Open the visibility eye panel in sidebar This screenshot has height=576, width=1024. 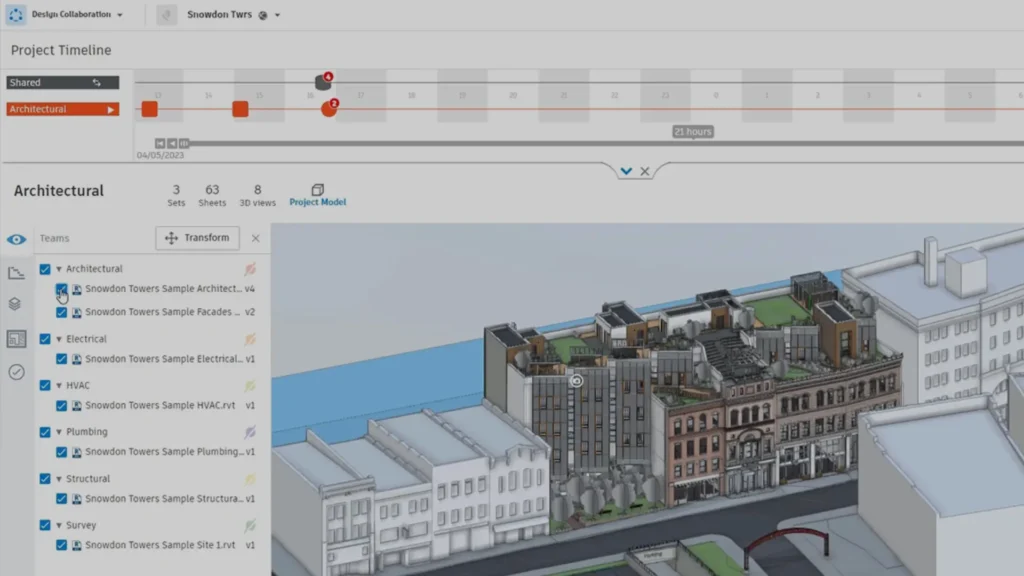coord(15,240)
